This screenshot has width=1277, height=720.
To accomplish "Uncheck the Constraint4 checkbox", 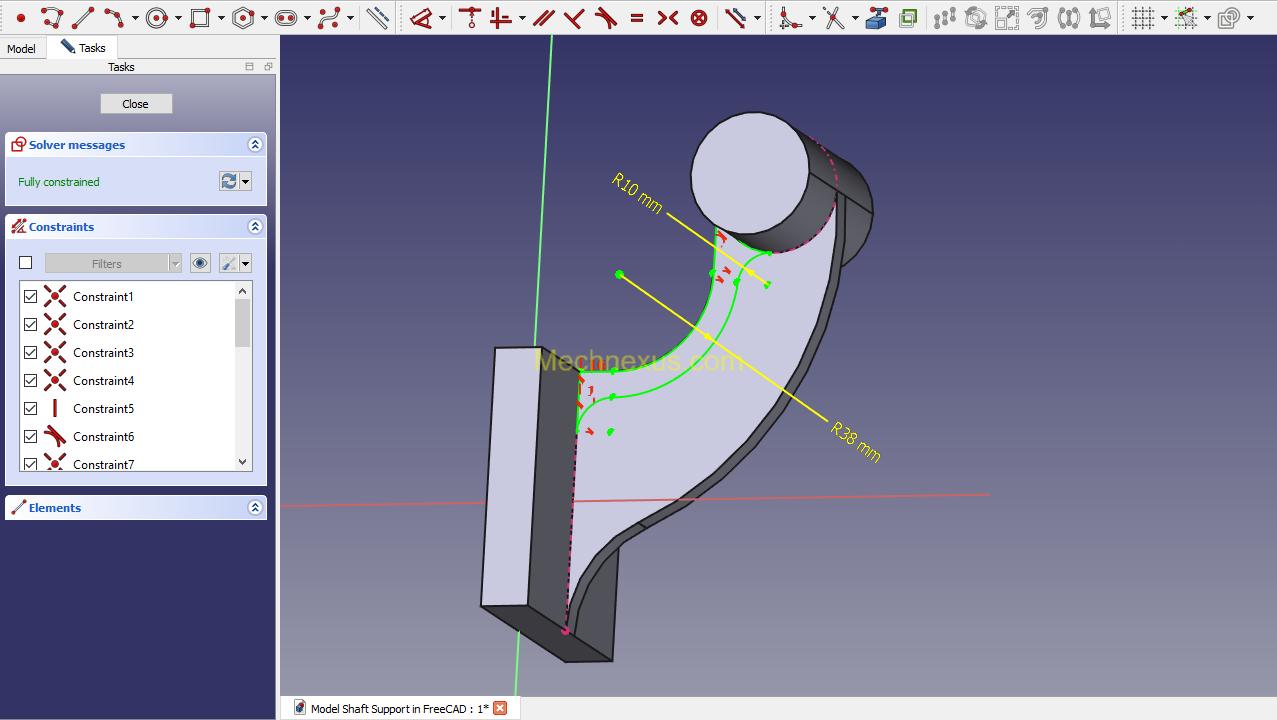I will (31, 381).
